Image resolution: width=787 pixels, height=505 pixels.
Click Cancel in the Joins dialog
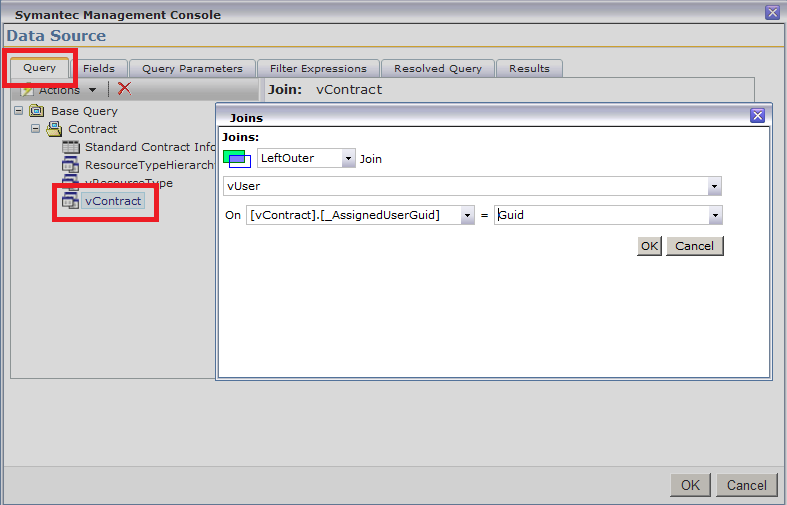point(695,246)
